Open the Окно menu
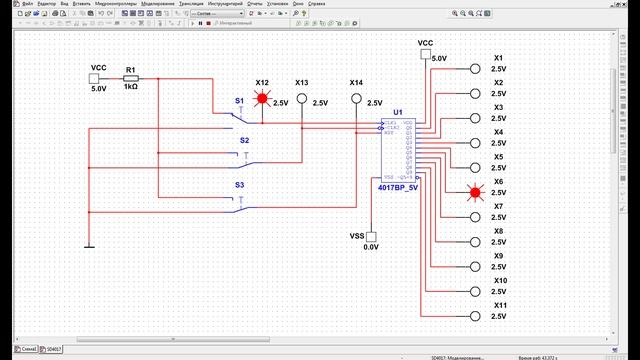This screenshot has width=640, height=360. pos(298,4)
